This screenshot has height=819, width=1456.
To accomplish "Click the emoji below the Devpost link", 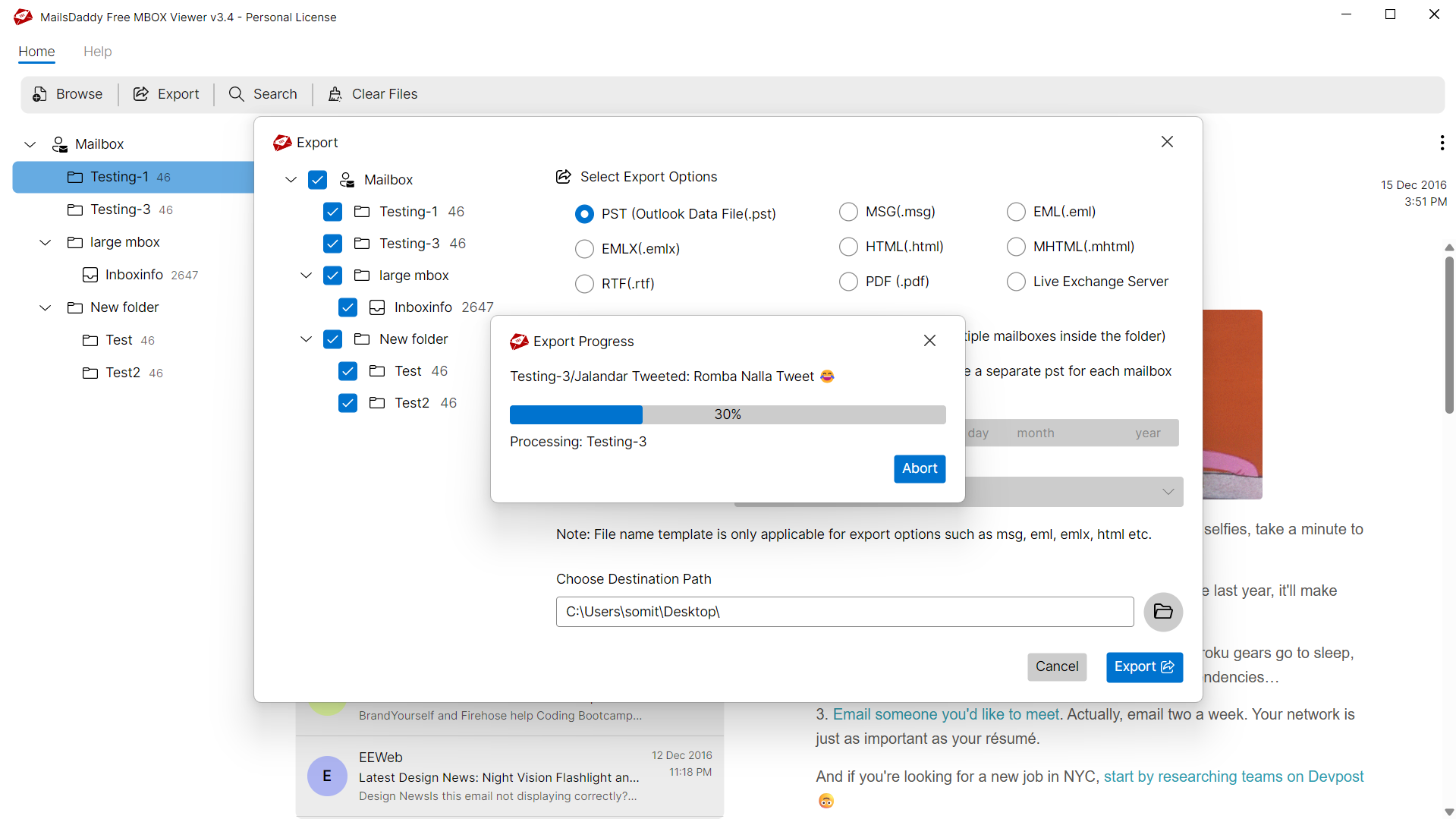I will [x=825, y=801].
